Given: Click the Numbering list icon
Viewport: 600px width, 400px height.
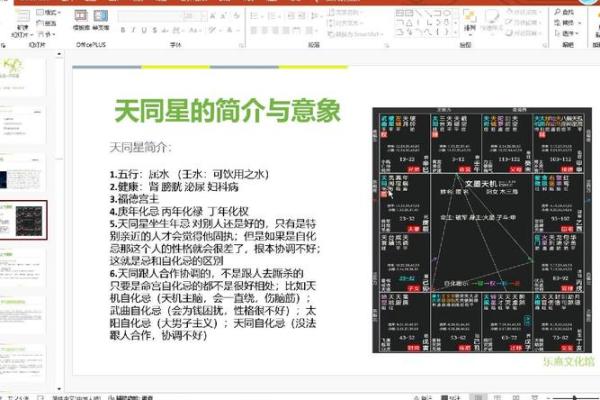Looking at the screenshot, I should pos(273,16).
